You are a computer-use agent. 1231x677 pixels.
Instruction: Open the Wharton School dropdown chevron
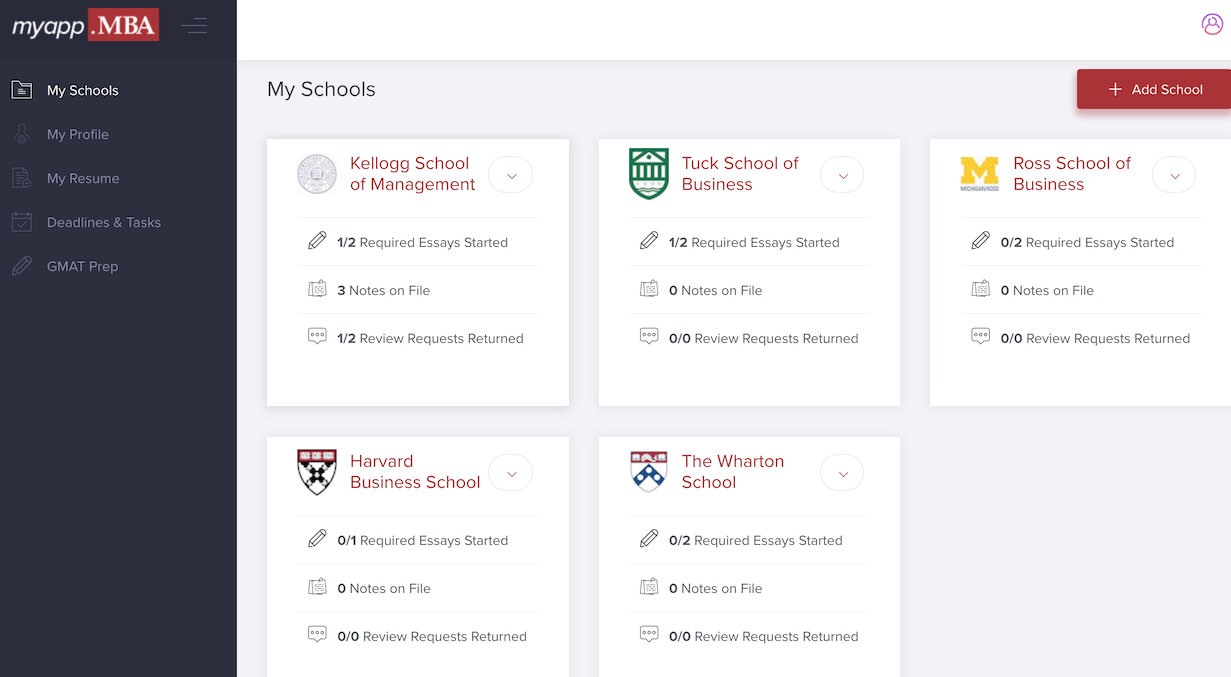tap(842, 473)
